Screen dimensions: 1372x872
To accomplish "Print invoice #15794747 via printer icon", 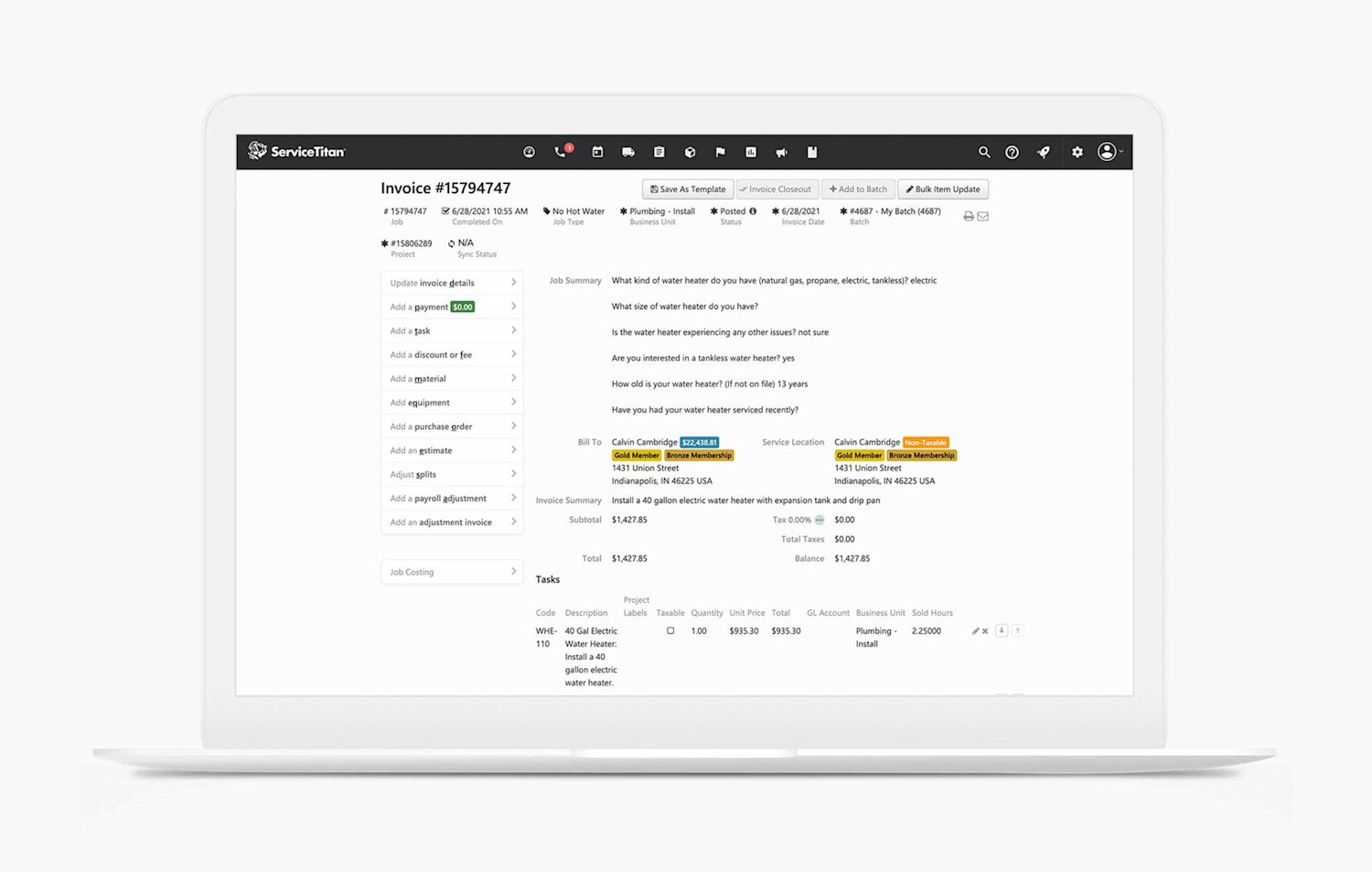I will click(969, 216).
